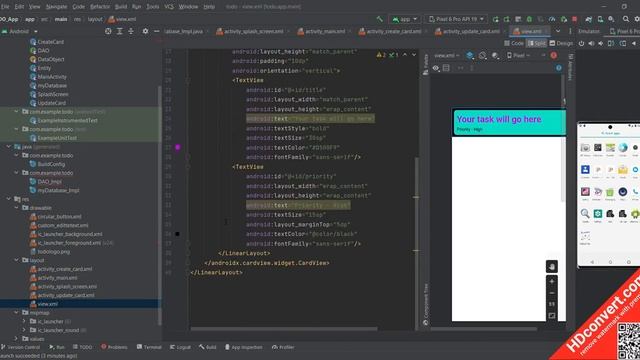Click the emulator power button icon
This screenshot has height=360, width=640.
(x=581, y=43)
